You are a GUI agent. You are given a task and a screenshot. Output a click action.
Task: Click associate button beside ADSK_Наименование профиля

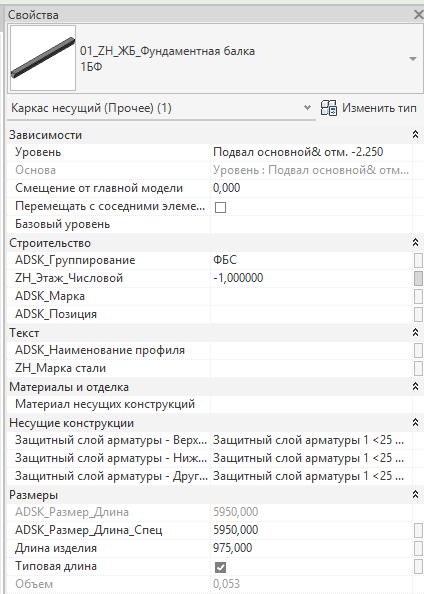[418, 350]
